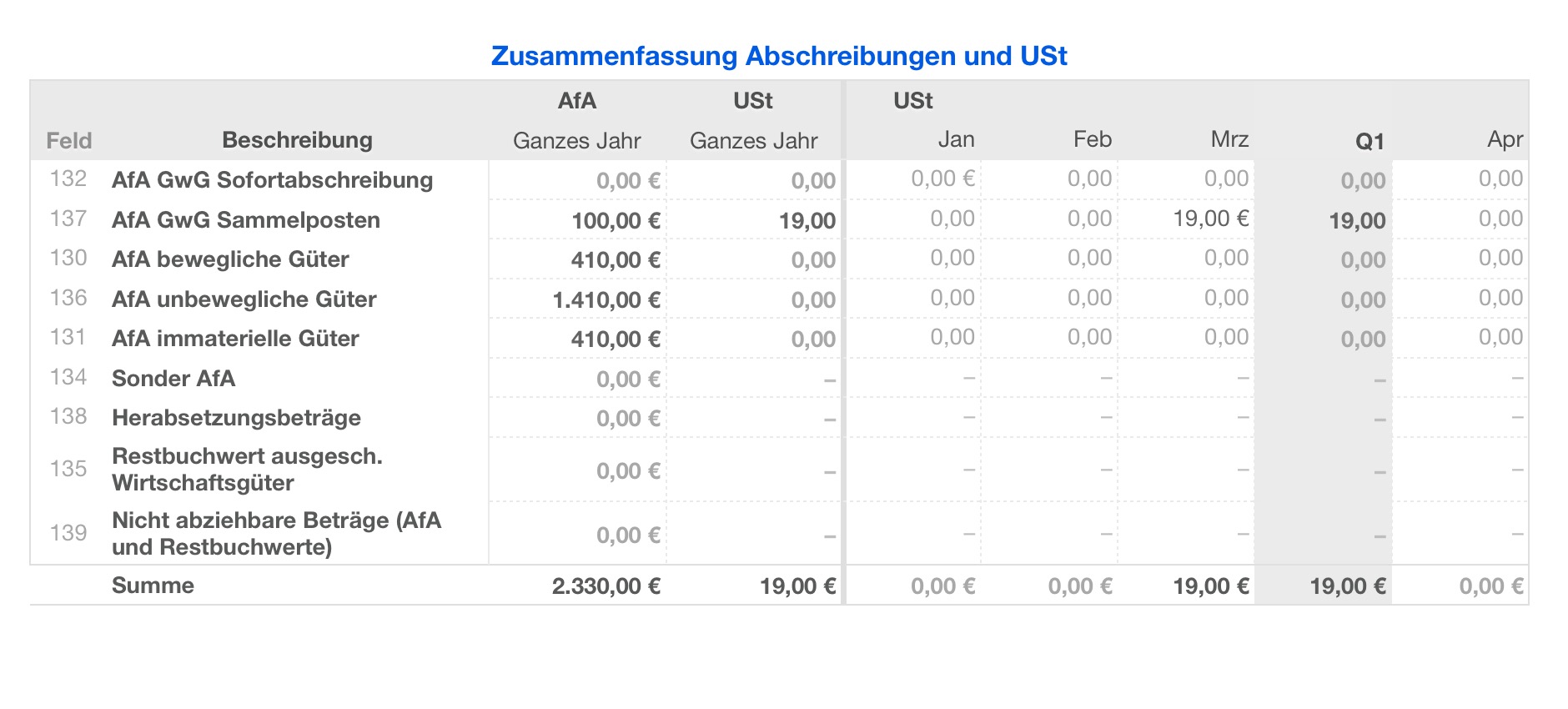This screenshot has width=1568, height=709.
Task: Select the Mrz column header
Action: point(1229,139)
